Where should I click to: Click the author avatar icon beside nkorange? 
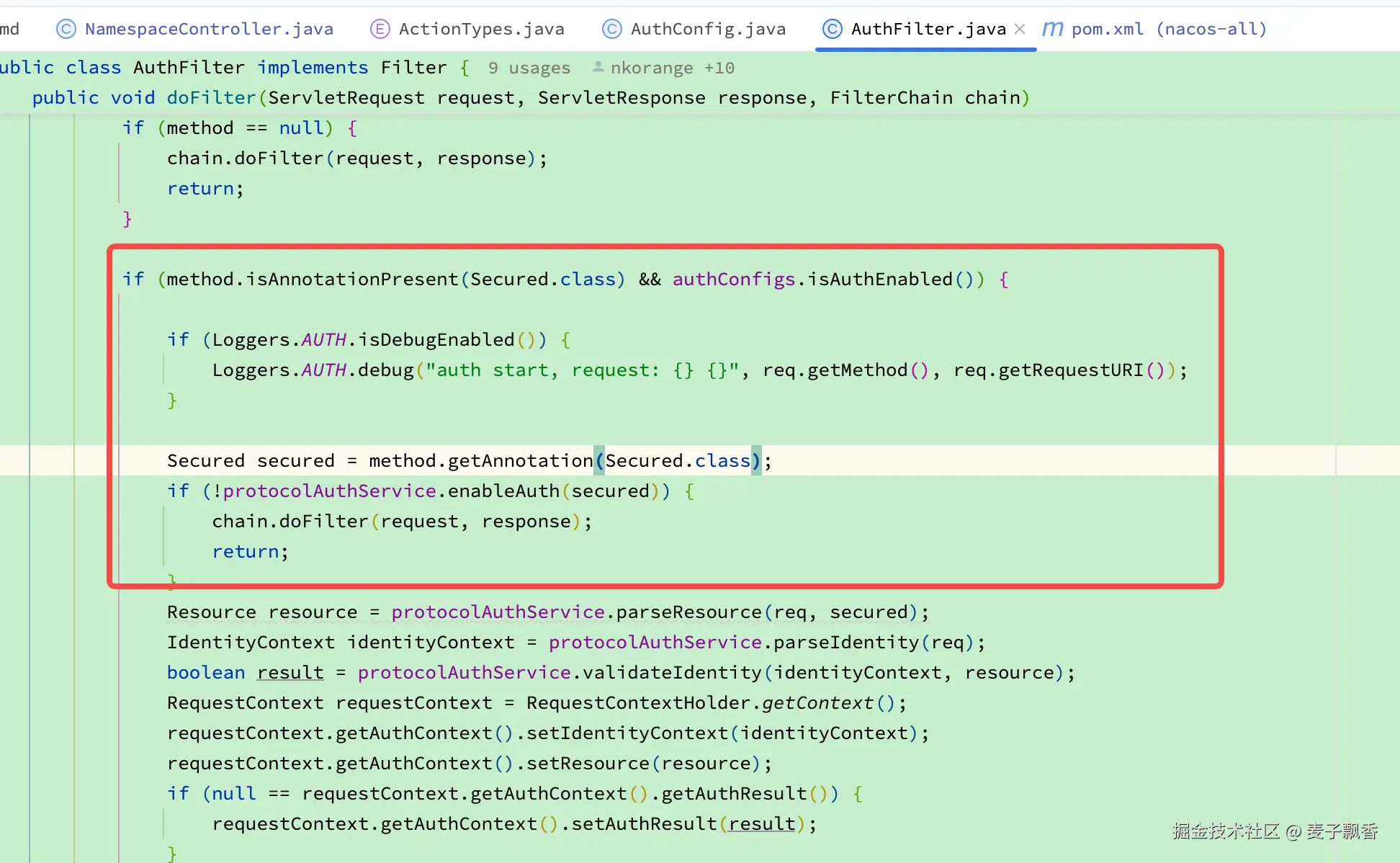click(598, 67)
